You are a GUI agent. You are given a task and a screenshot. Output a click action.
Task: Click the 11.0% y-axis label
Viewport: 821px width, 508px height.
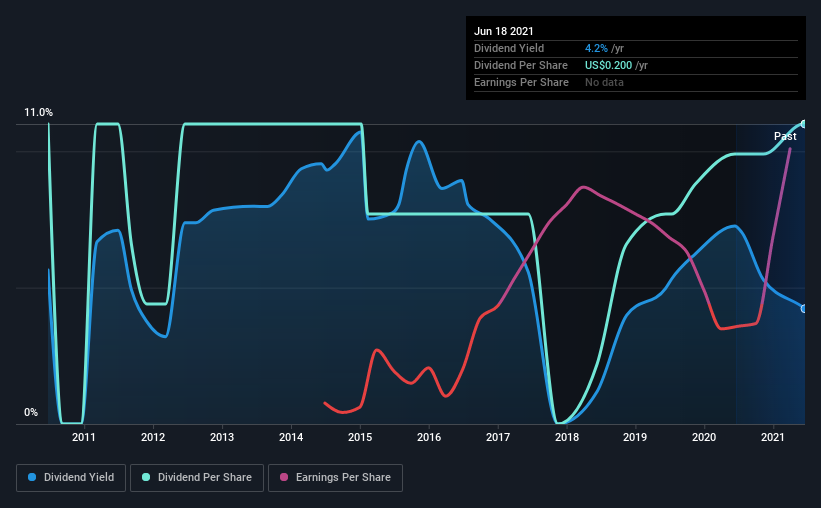(38, 113)
